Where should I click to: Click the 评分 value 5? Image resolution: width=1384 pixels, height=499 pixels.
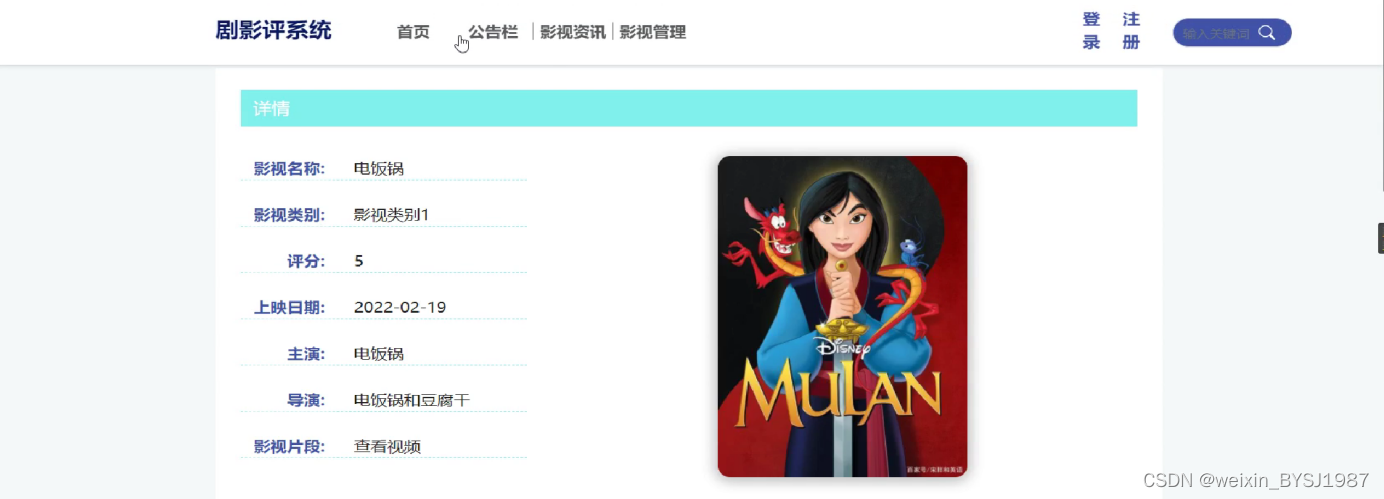359,261
